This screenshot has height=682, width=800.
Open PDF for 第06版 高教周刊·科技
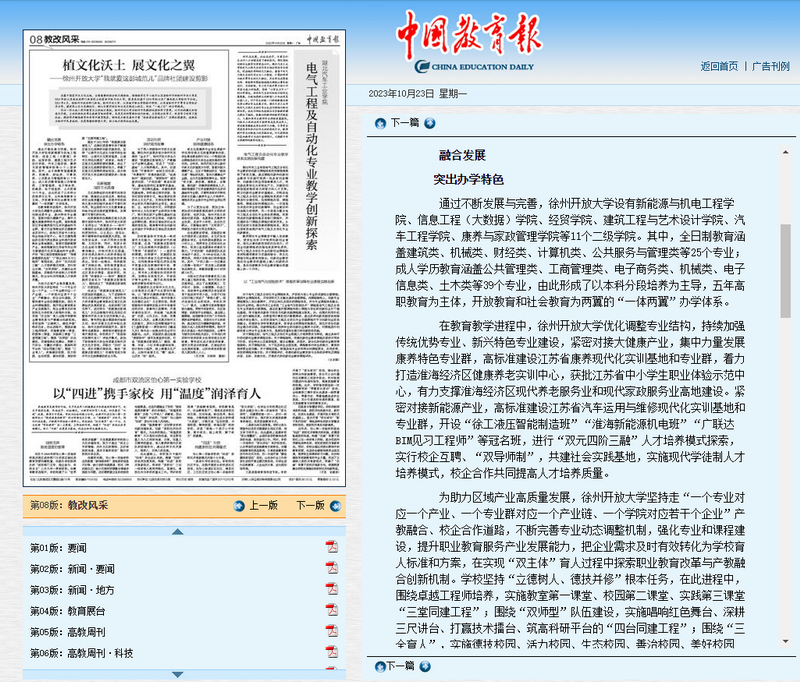click(x=330, y=651)
